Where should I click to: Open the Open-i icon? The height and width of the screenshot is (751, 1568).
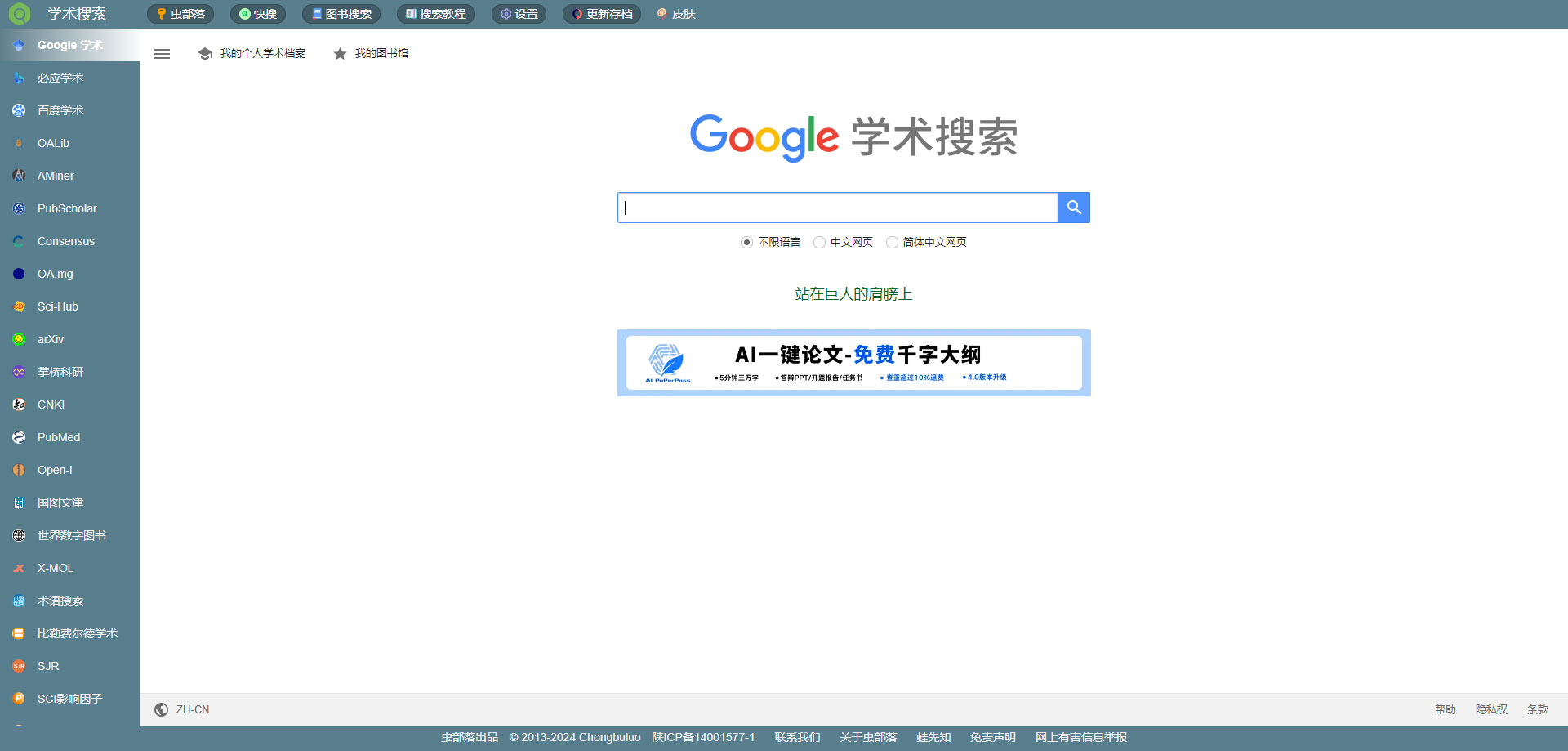(19, 470)
